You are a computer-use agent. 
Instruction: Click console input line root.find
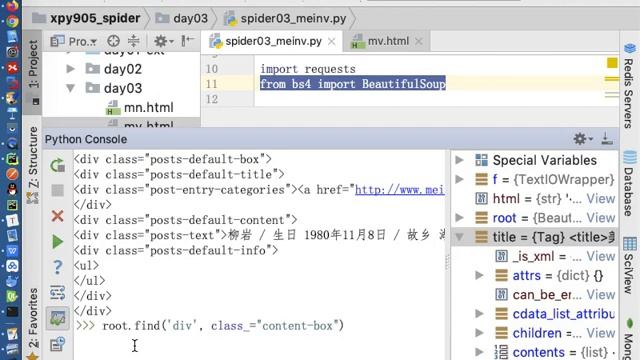point(223,326)
